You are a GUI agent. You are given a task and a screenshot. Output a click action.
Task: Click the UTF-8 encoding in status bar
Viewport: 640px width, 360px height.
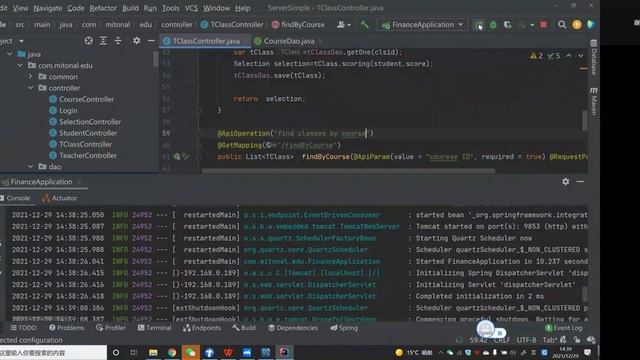tap(526, 340)
